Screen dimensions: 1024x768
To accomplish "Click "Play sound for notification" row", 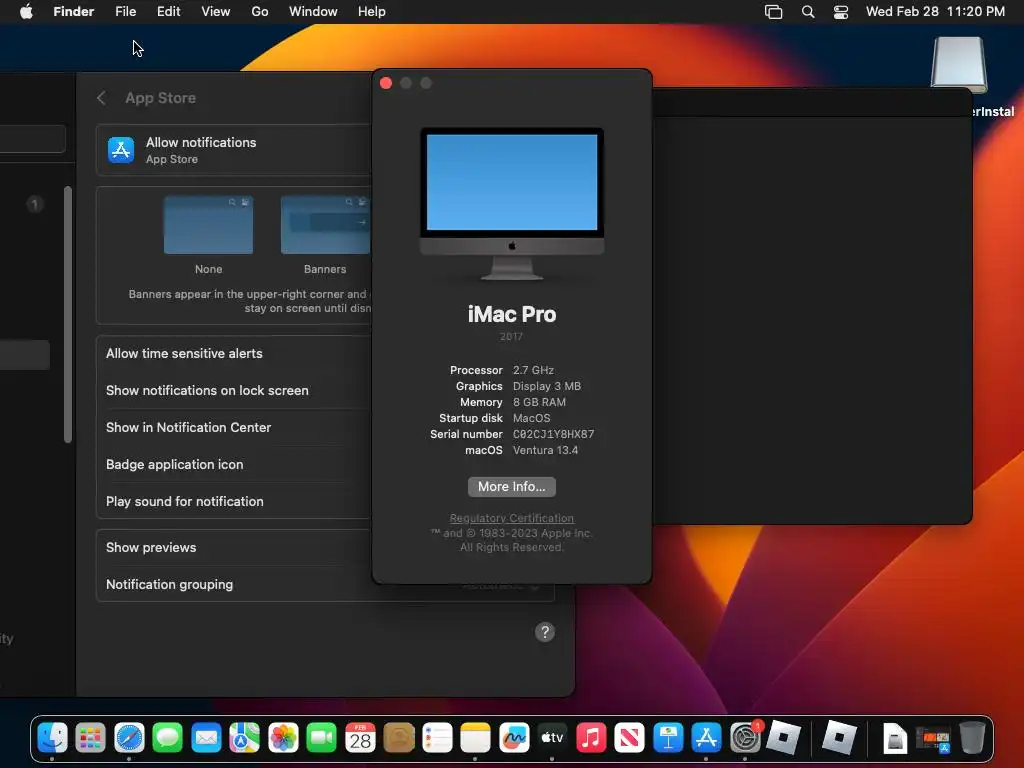I will (x=234, y=502).
